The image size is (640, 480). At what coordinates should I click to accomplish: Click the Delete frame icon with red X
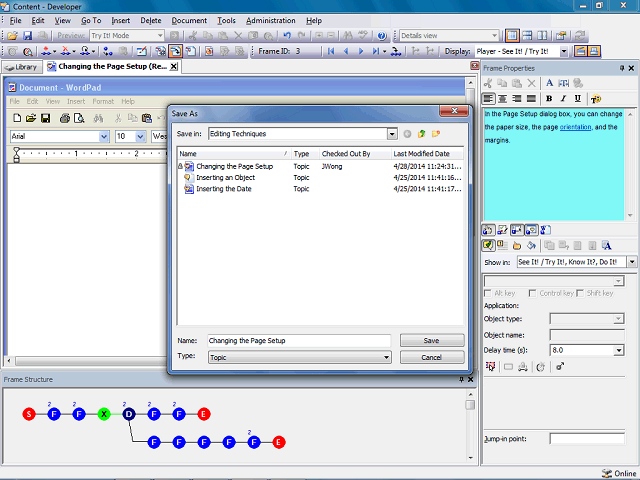coord(65,51)
